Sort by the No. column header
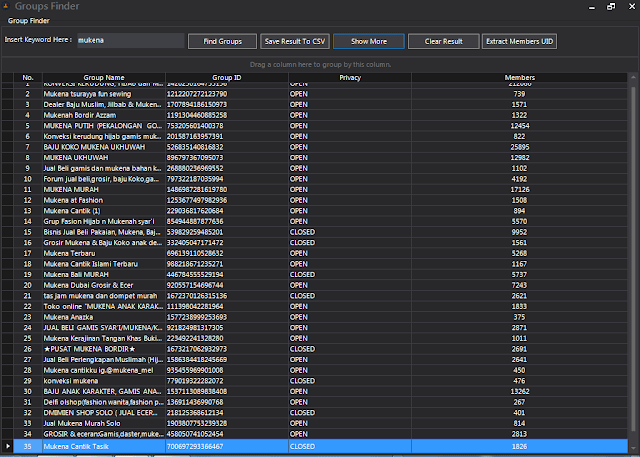Image resolution: width=640 pixels, height=457 pixels. [28, 78]
